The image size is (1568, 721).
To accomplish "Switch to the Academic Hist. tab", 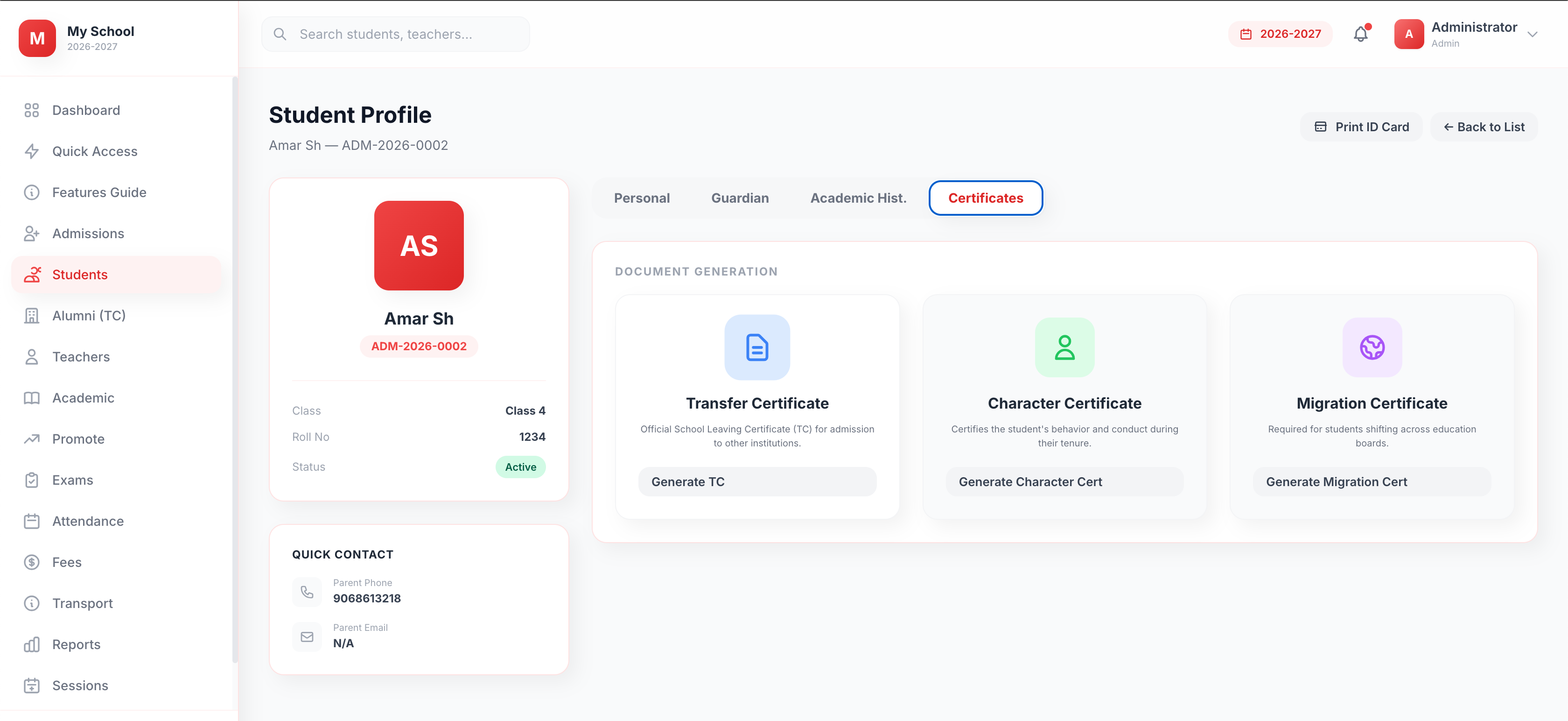I will pyautogui.click(x=858, y=198).
